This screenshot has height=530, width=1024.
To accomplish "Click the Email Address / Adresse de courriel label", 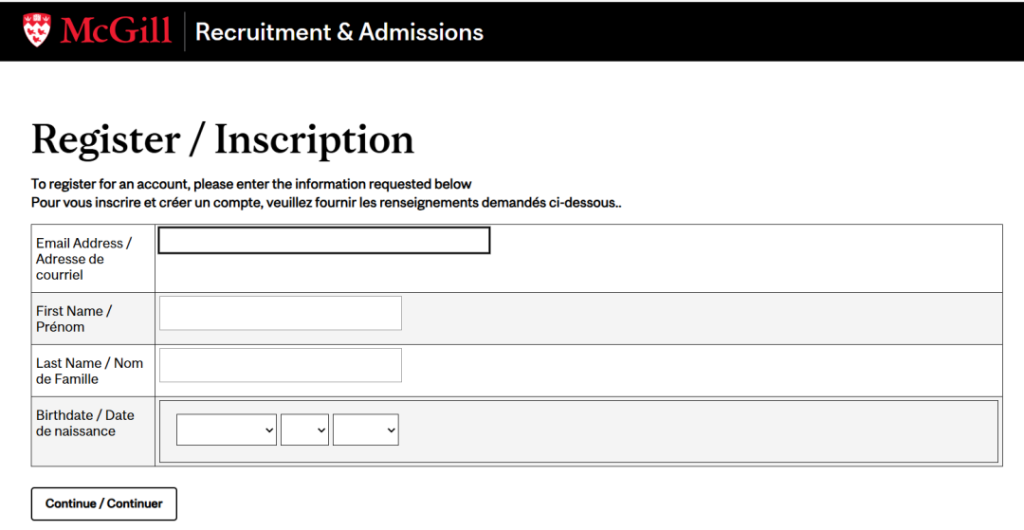I will 84,259.
